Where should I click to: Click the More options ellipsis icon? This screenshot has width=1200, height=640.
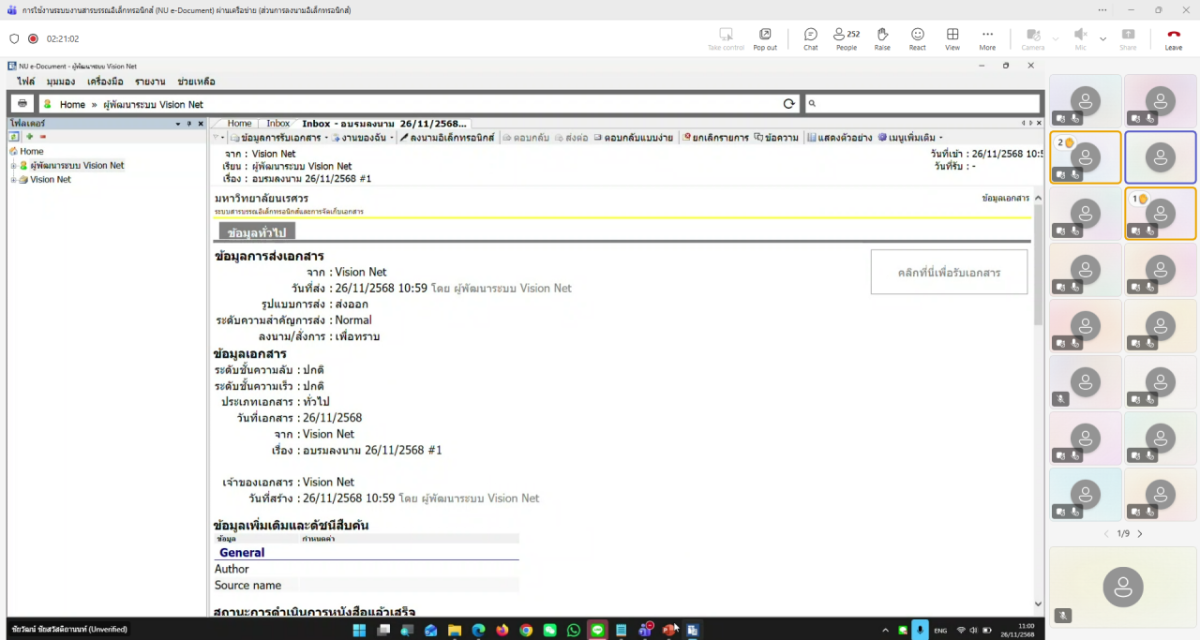coord(987,37)
